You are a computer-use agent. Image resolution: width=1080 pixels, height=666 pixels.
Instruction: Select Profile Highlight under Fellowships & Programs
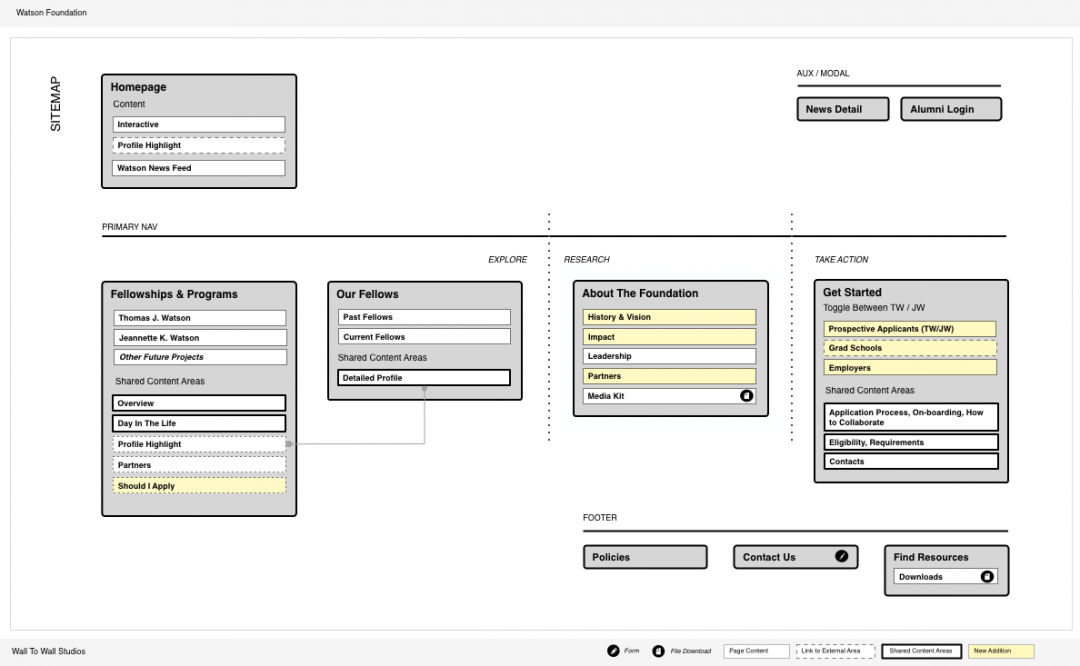click(199, 444)
